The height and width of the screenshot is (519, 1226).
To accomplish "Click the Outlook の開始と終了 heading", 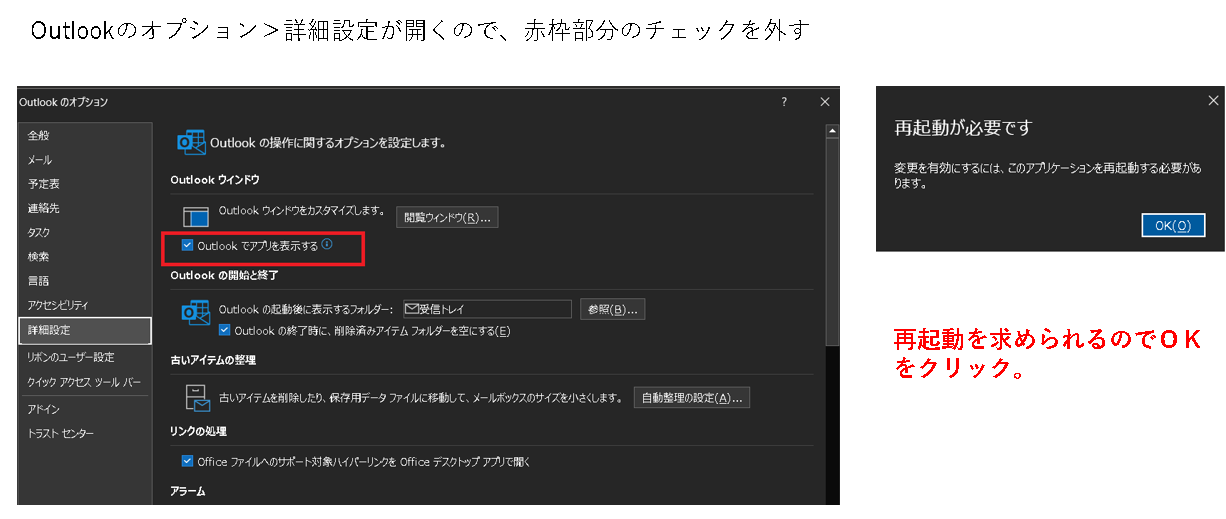I will click(223, 274).
